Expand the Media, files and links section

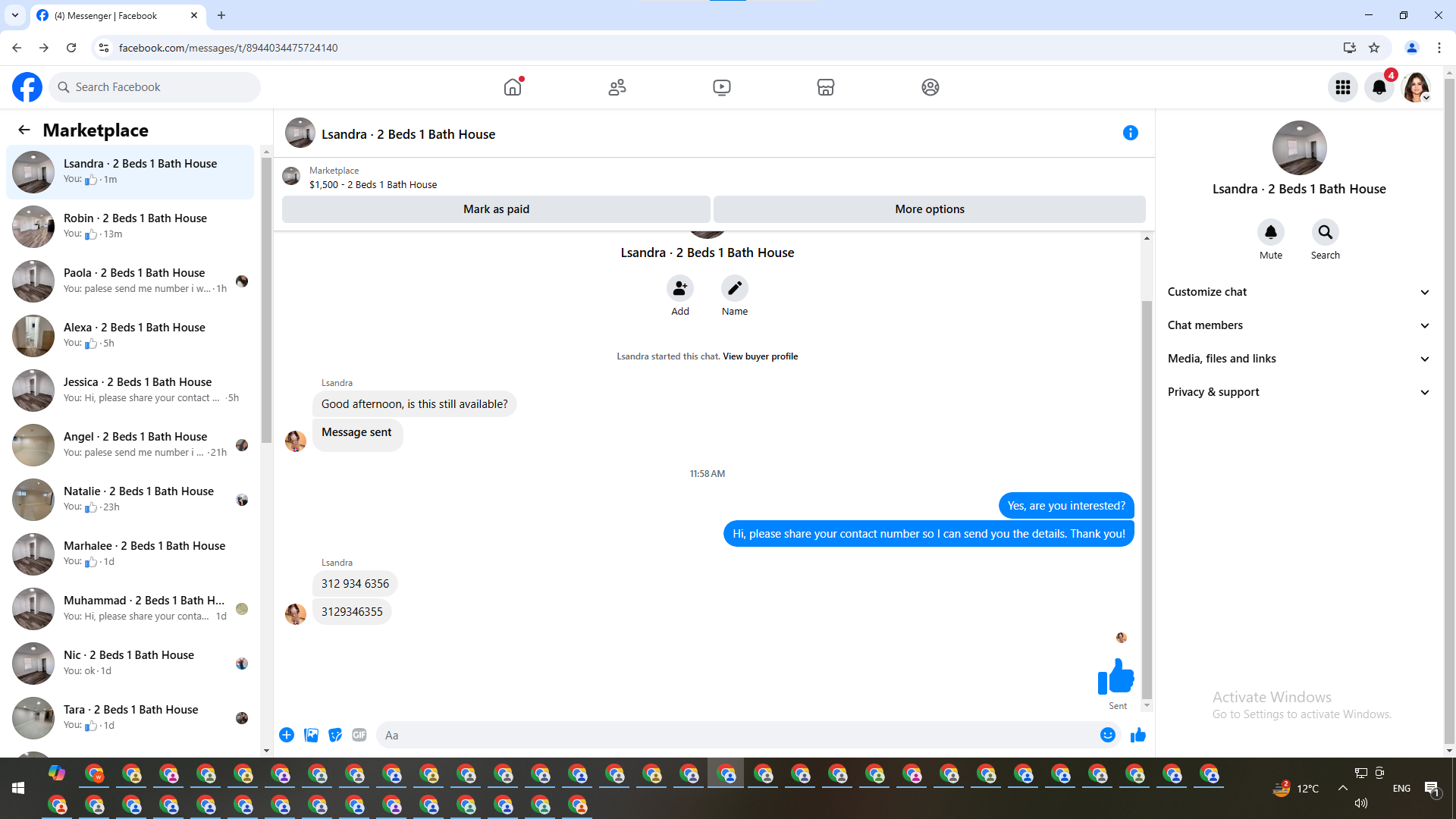[1299, 359]
